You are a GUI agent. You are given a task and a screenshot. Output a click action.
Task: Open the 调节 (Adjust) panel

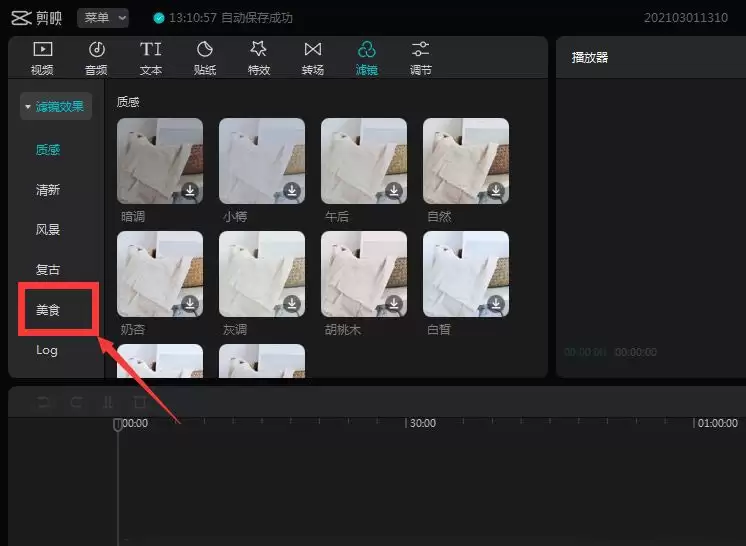[421, 58]
